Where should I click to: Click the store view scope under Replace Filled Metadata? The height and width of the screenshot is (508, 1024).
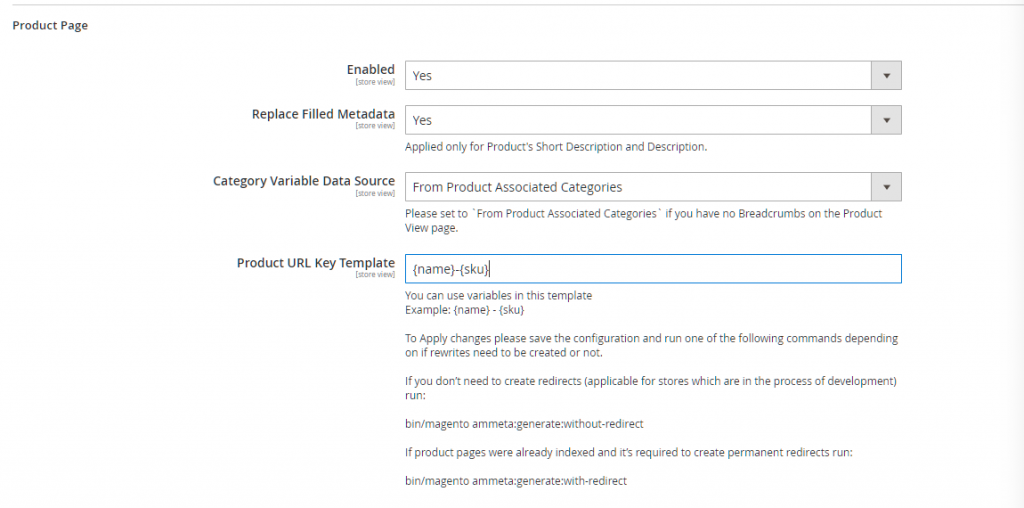coord(375,127)
